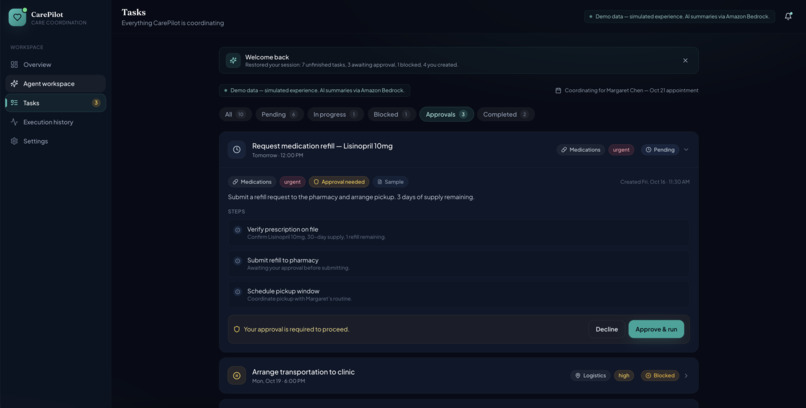This screenshot has width=806, height=408.
Task: Click the Medications tag in task details row
Action: [252, 182]
